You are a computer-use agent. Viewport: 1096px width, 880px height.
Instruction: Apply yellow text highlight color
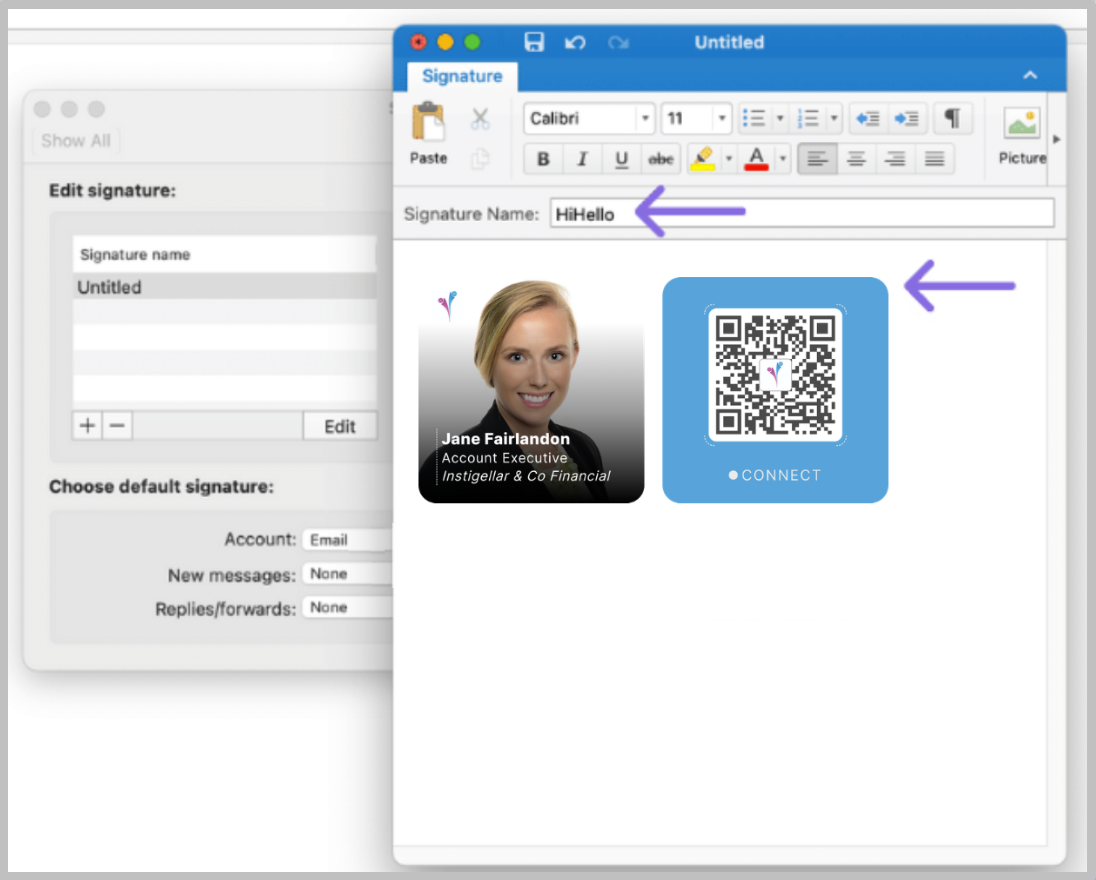[x=703, y=159]
